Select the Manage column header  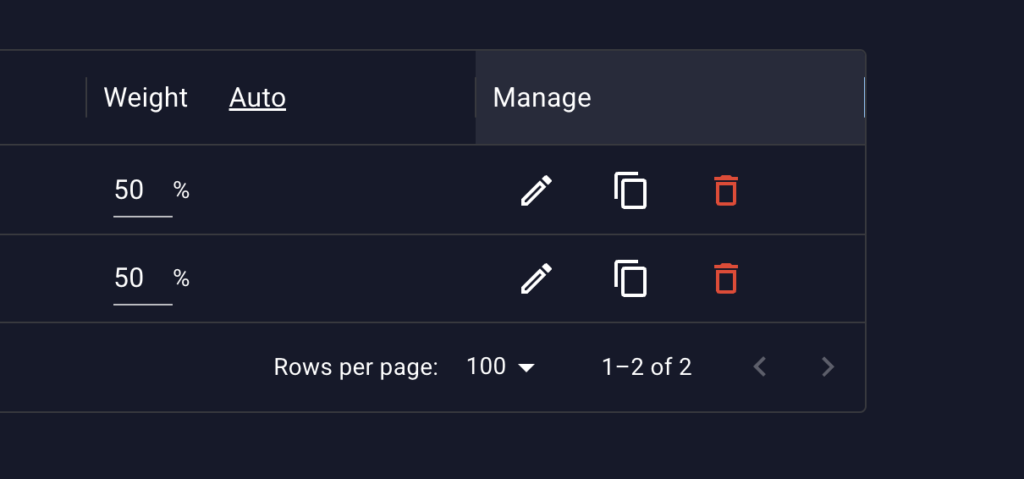point(542,98)
